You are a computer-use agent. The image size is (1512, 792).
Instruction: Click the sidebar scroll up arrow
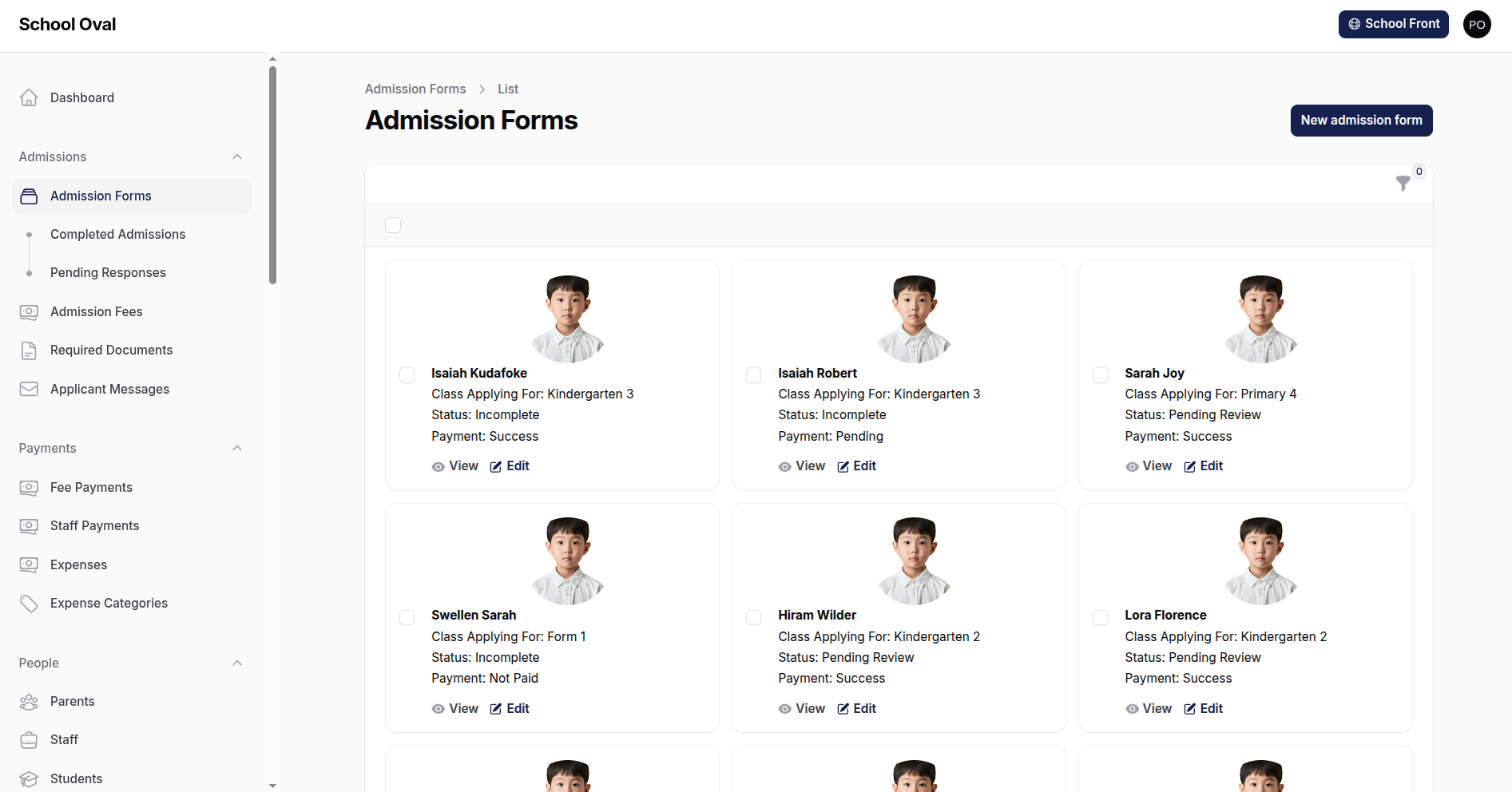click(272, 59)
